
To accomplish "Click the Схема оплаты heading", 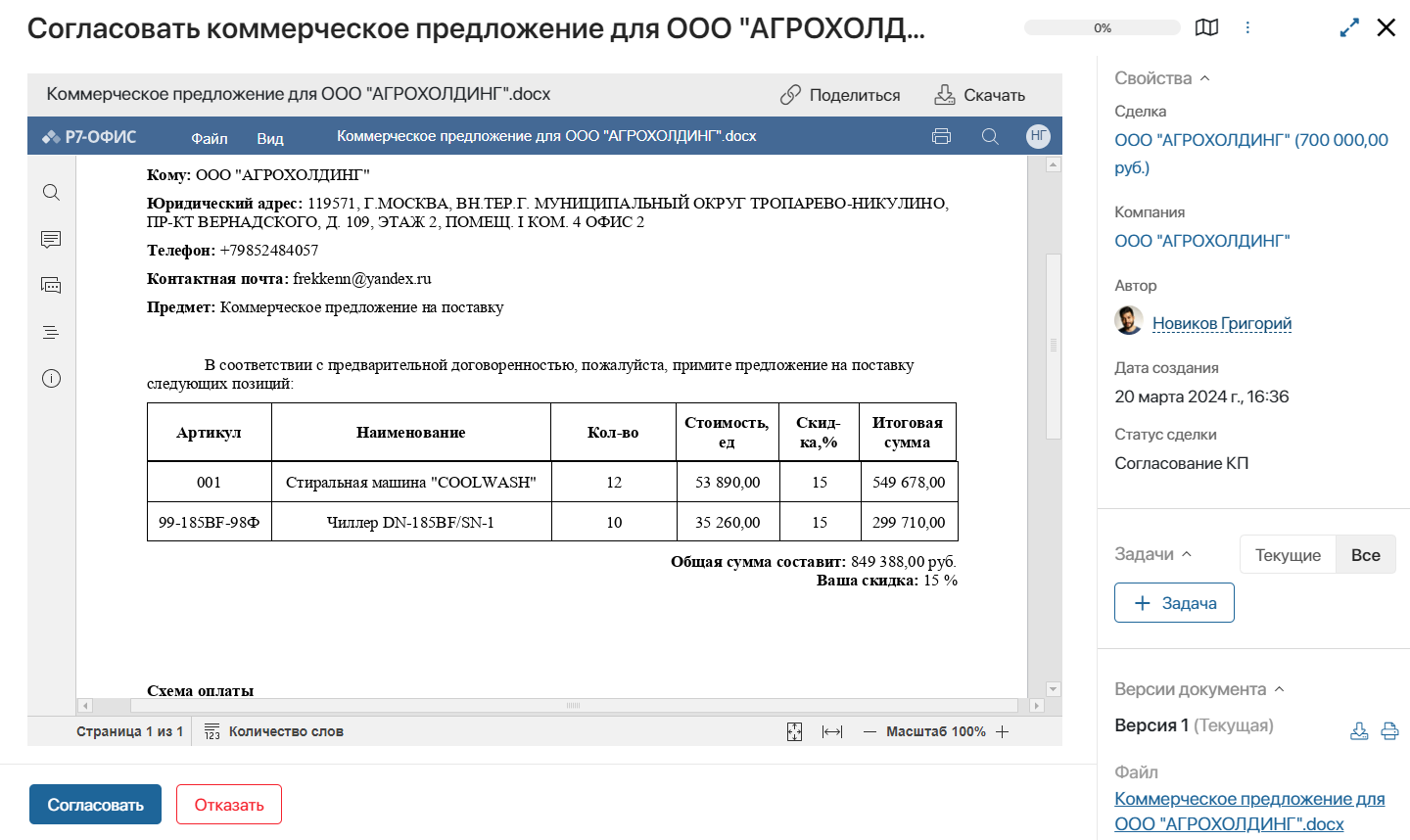I will click(x=200, y=690).
